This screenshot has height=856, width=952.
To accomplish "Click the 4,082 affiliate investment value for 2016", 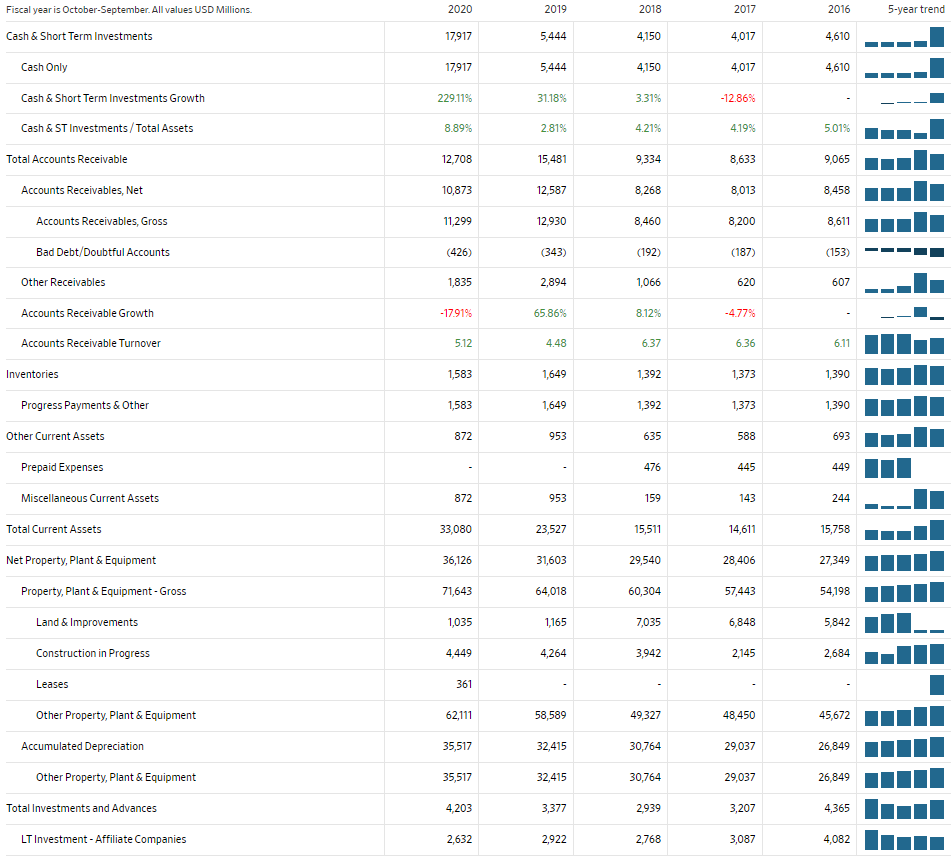I will [837, 839].
